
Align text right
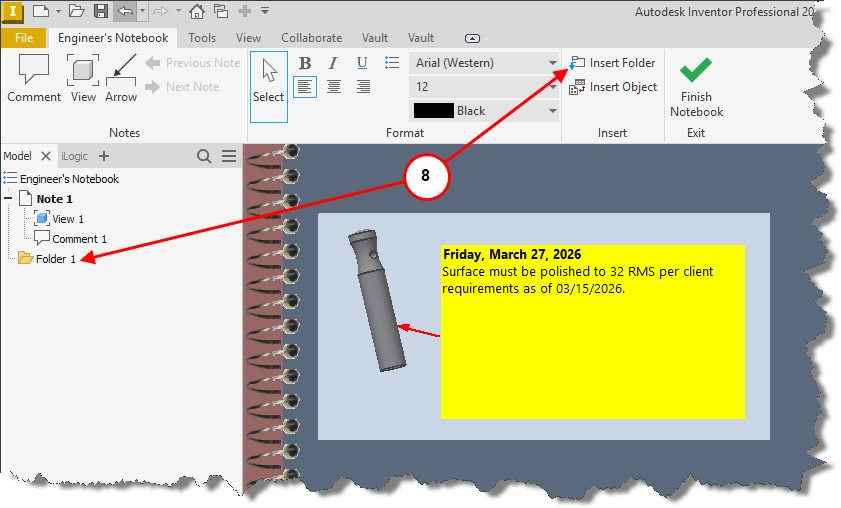click(x=363, y=87)
